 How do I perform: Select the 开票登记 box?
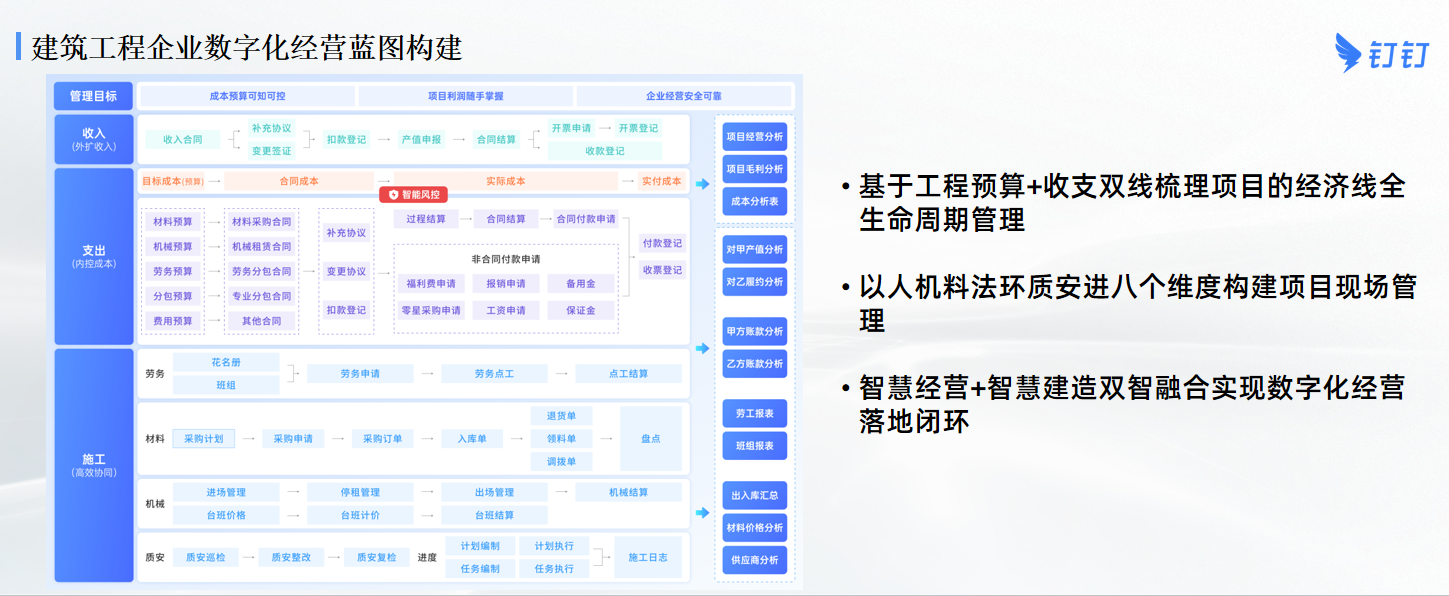coord(638,128)
